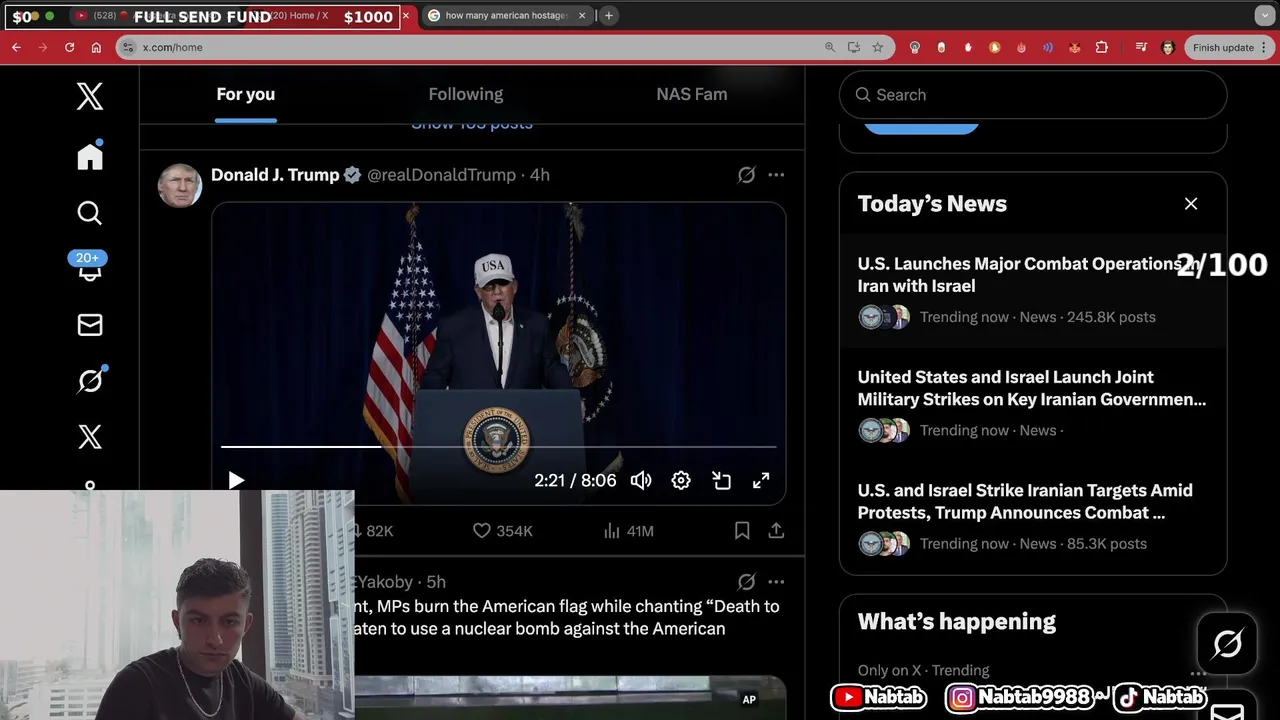
Task: Switch to the NAS Fam tab
Action: click(x=692, y=95)
